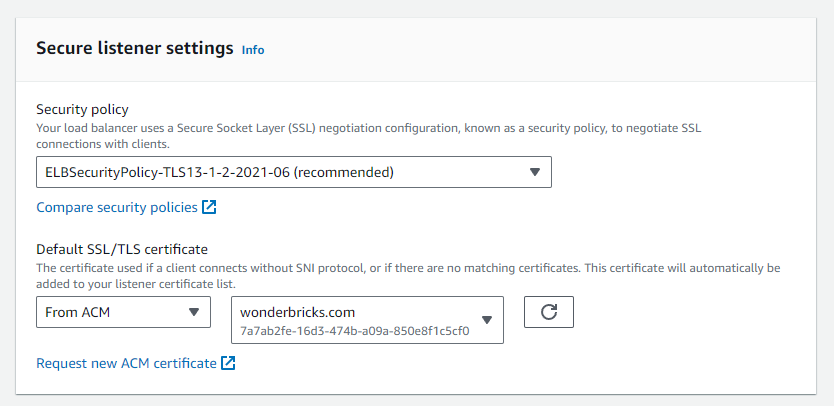Image resolution: width=834 pixels, height=406 pixels.
Task: Follow Request new ACM certificate link
Action: tap(127, 363)
